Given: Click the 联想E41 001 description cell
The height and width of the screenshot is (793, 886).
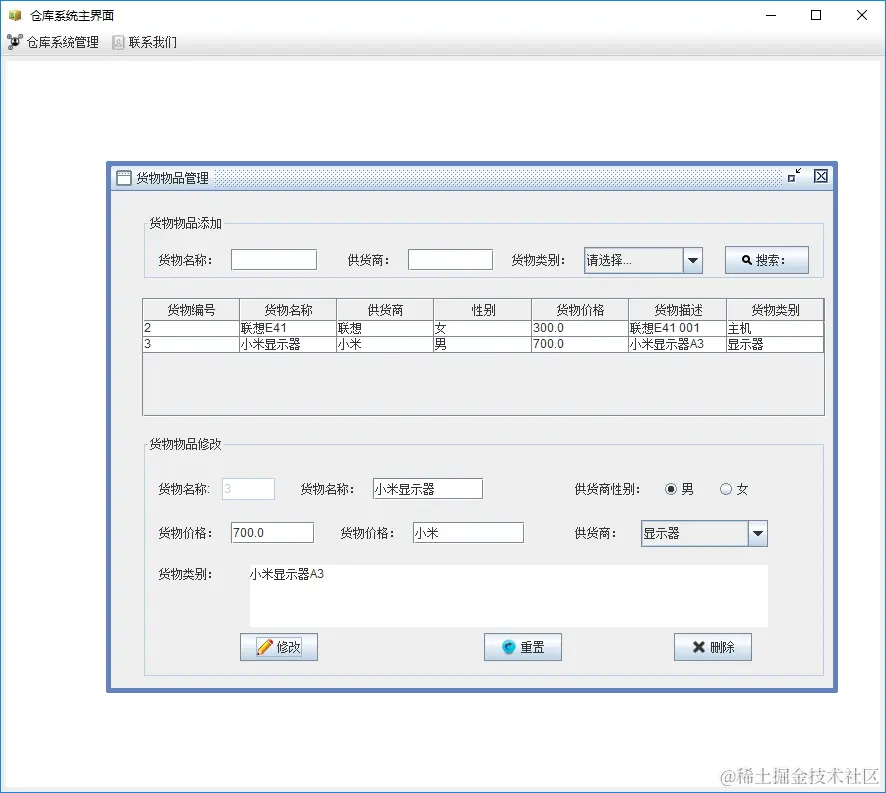Looking at the screenshot, I should [678, 328].
